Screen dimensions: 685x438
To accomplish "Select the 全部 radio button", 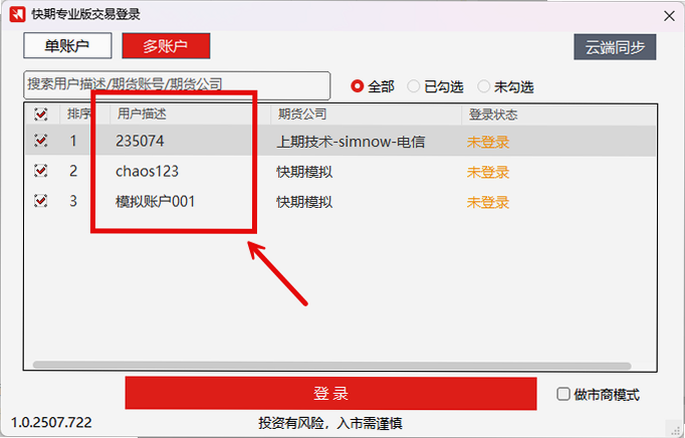I will [x=357, y=86].
